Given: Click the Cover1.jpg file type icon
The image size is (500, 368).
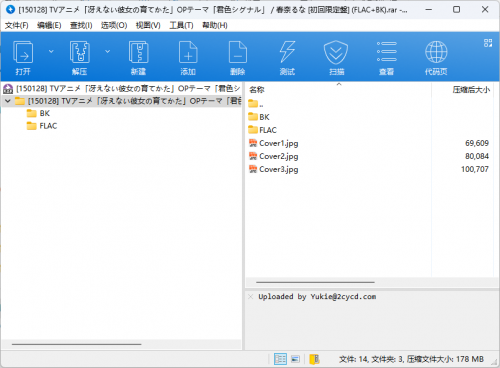Looking at the screenshot, I should click(x=253, y=143).
